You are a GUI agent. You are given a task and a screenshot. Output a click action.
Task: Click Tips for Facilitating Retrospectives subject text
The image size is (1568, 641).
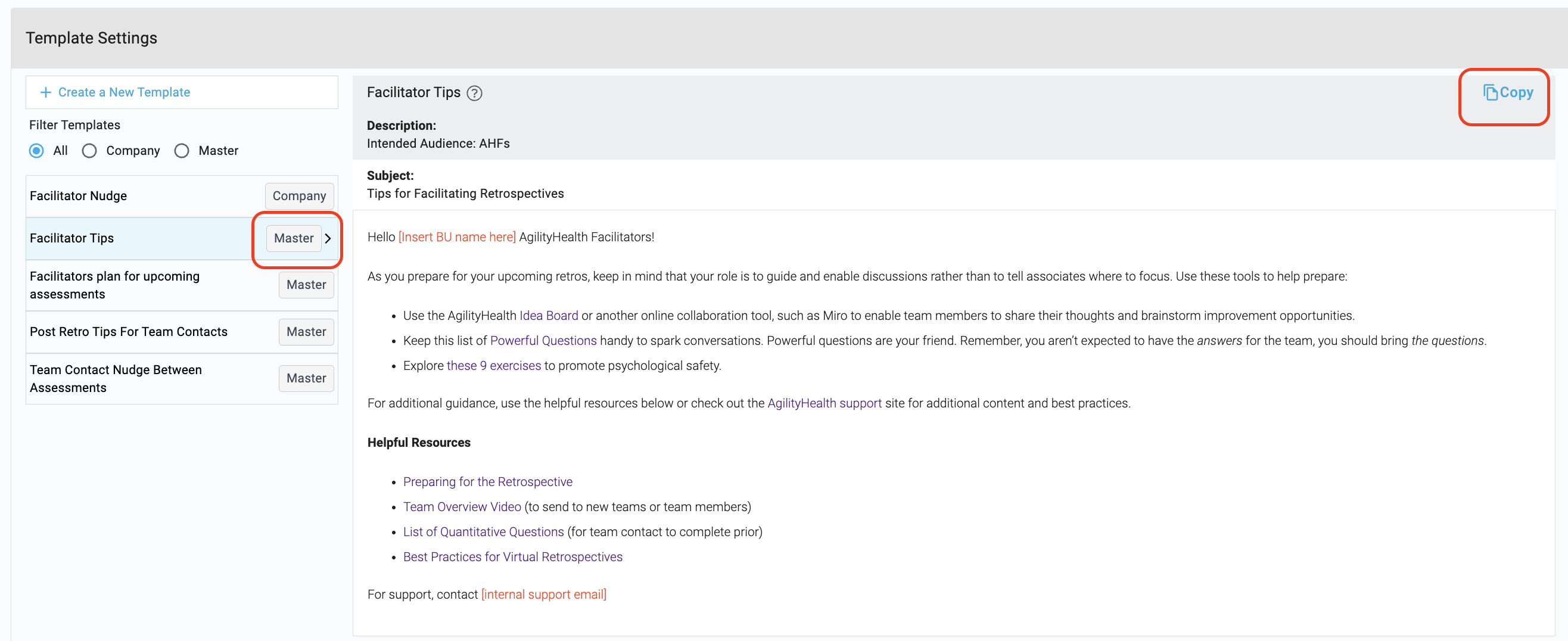(x=465, y=194)
